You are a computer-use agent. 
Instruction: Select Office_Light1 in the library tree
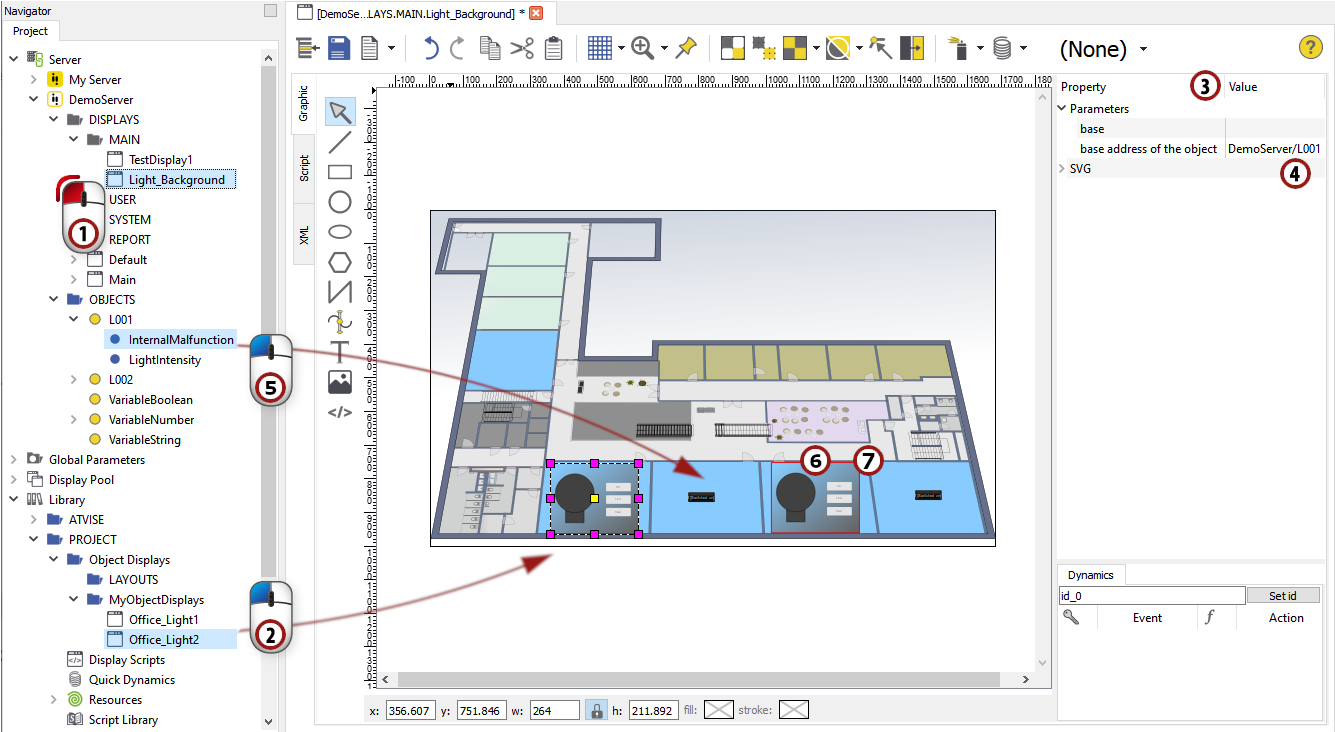pos(163,620)
